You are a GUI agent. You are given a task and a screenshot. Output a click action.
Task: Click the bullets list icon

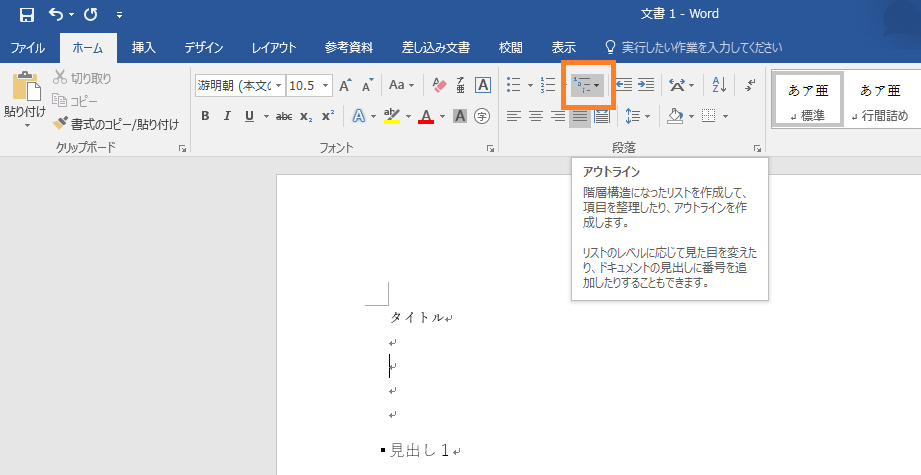(x=514, y=85)
